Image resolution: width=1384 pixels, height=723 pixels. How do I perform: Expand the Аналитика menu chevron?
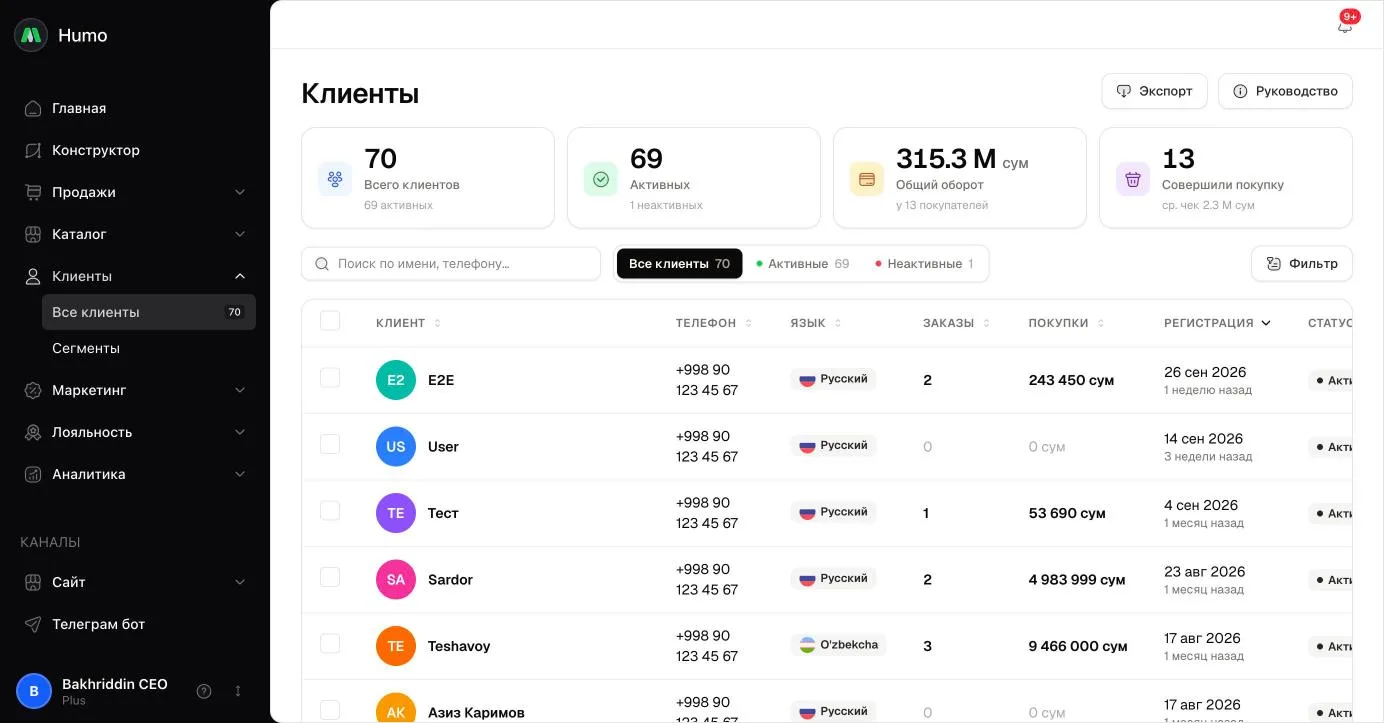click(x=240, y=474)
